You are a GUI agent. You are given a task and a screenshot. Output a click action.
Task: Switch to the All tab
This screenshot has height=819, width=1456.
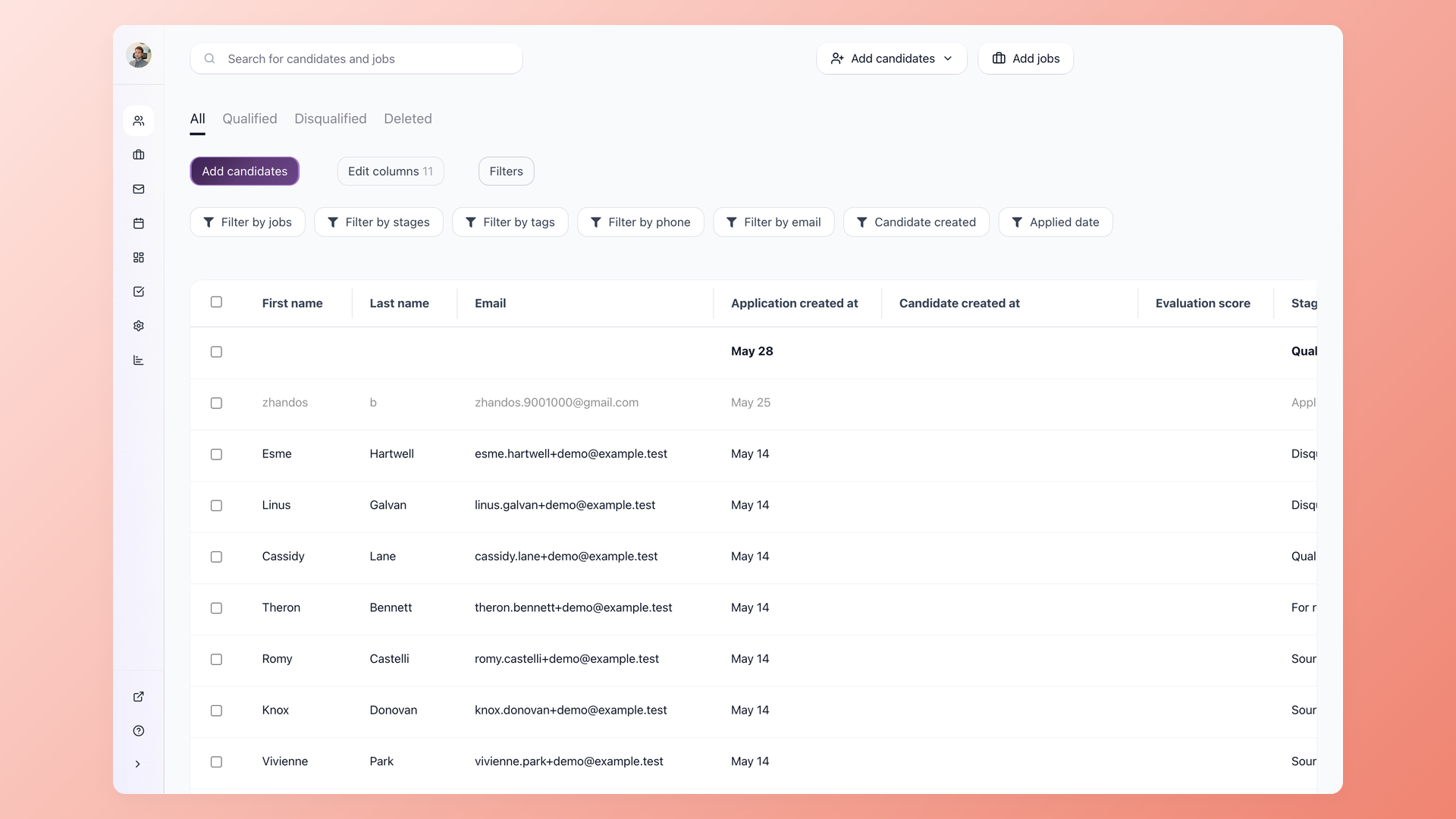tap(197, 119)
